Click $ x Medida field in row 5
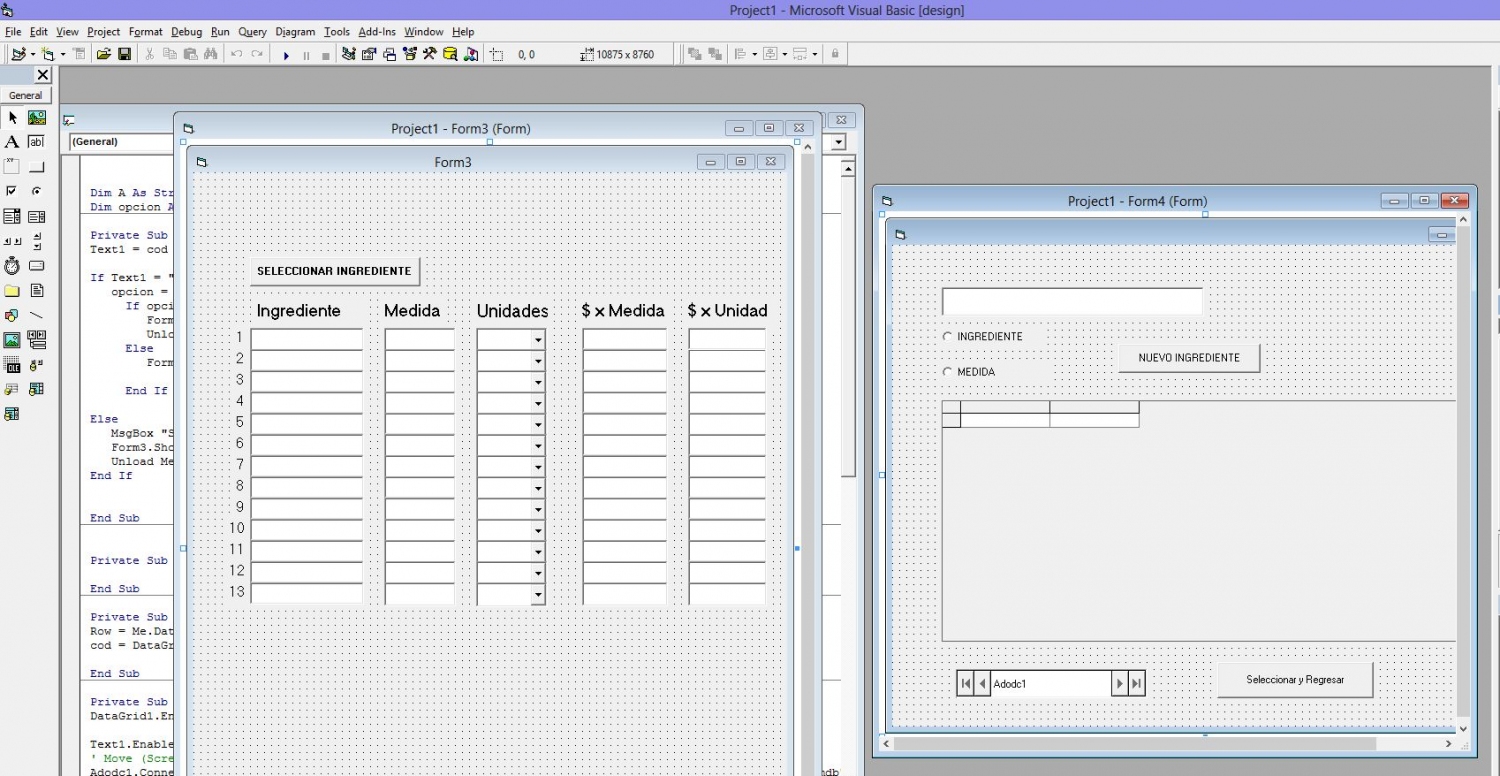This screenshot has width=1500, height=776. click(625, 425)
